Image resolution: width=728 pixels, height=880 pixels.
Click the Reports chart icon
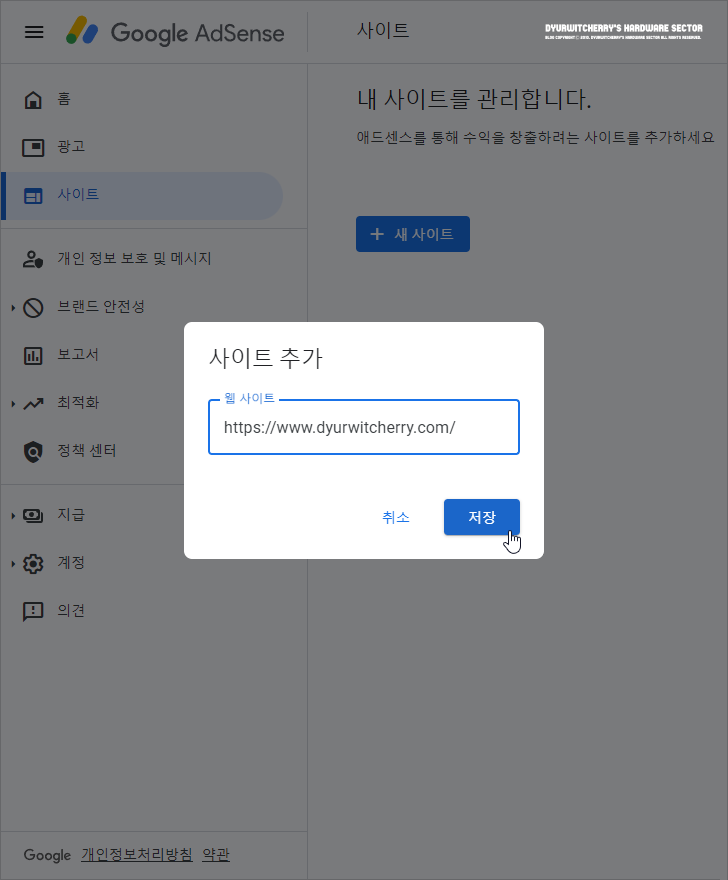tap(33, 355)
